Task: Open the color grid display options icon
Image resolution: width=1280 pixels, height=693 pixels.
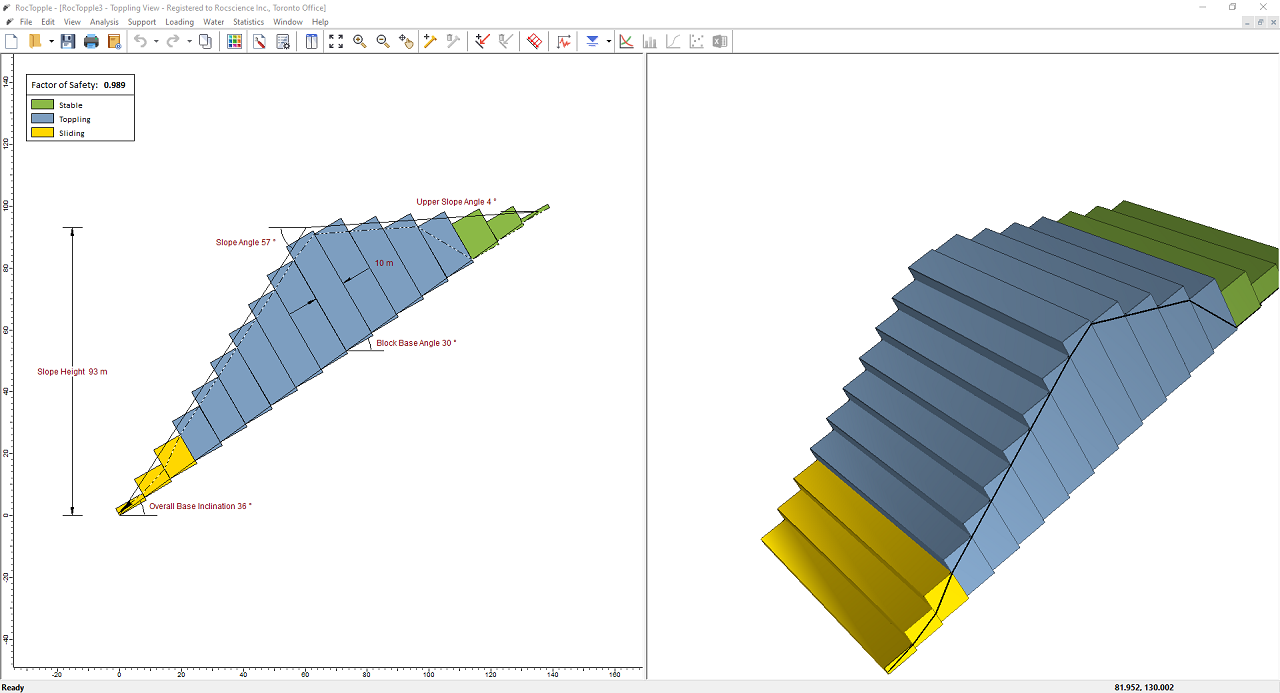Action: click(x=234, y=41)
